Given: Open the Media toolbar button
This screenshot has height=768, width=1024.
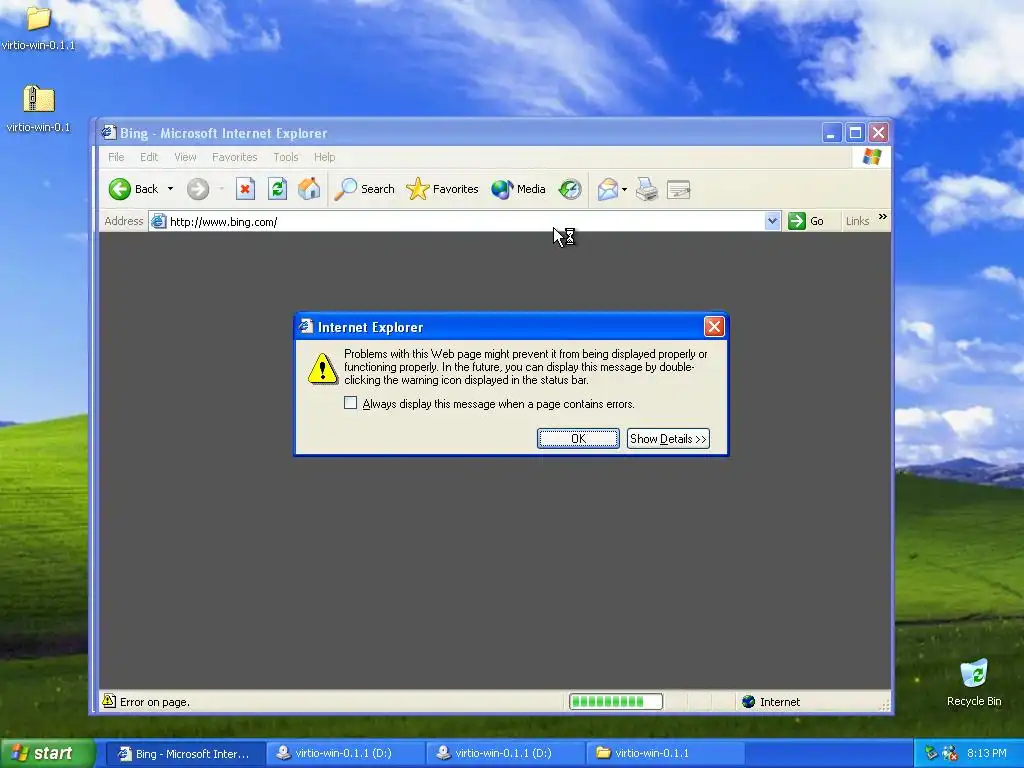Looking at the screenshot, I should pos(518,189).
